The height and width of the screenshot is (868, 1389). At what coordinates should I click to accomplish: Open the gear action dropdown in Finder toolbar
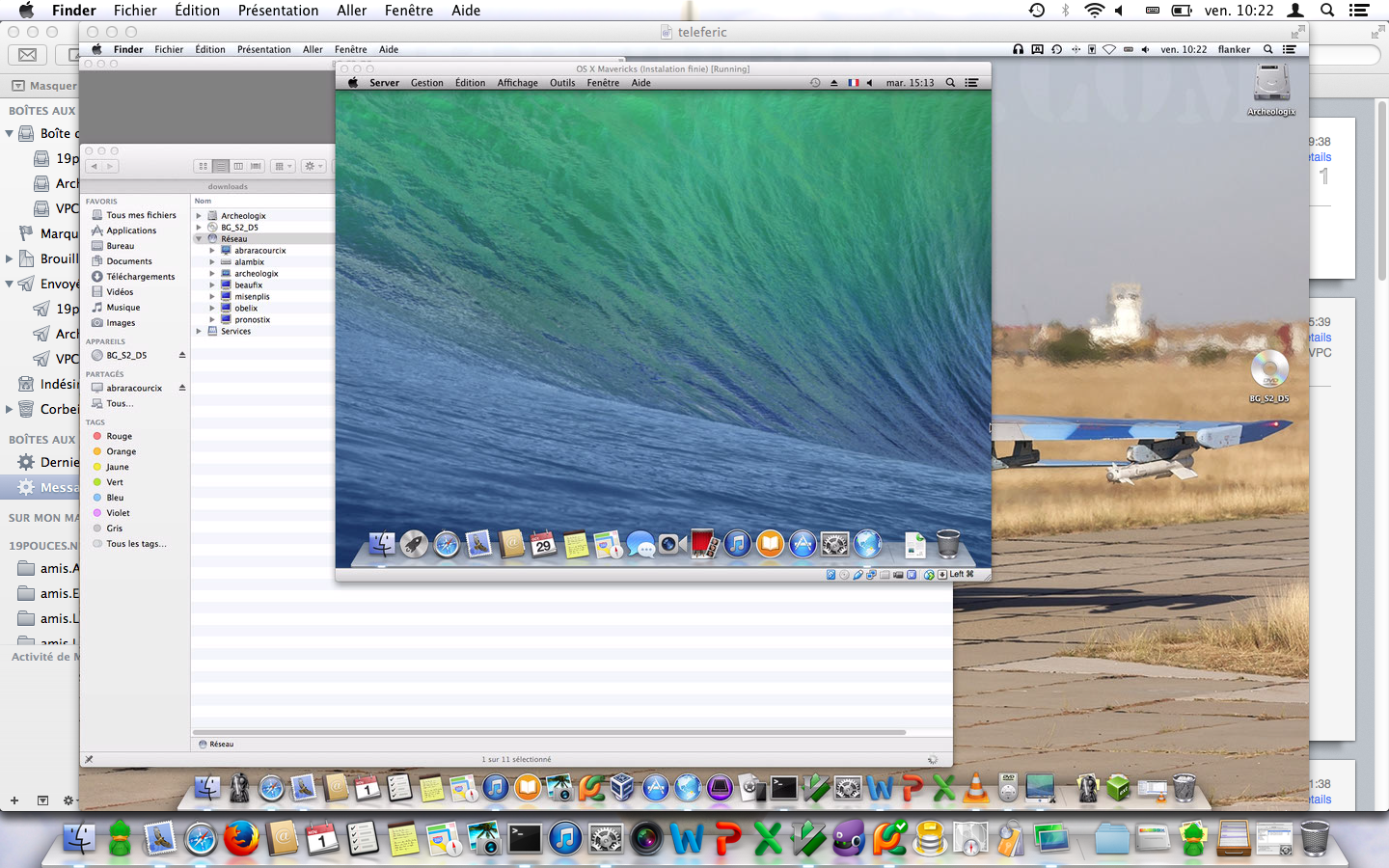[313, 166]
